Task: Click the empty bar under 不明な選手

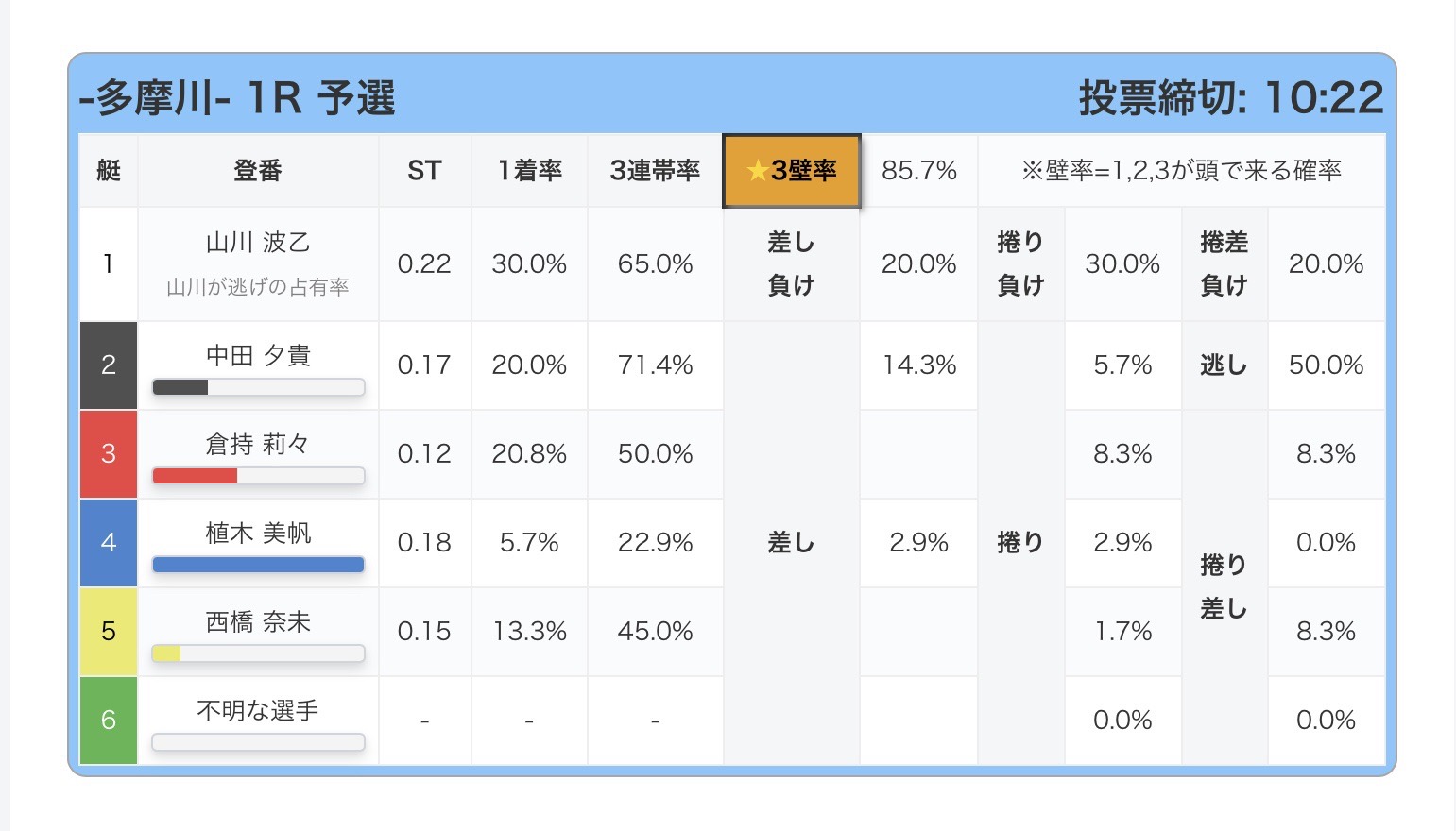Action: [258, 742]
